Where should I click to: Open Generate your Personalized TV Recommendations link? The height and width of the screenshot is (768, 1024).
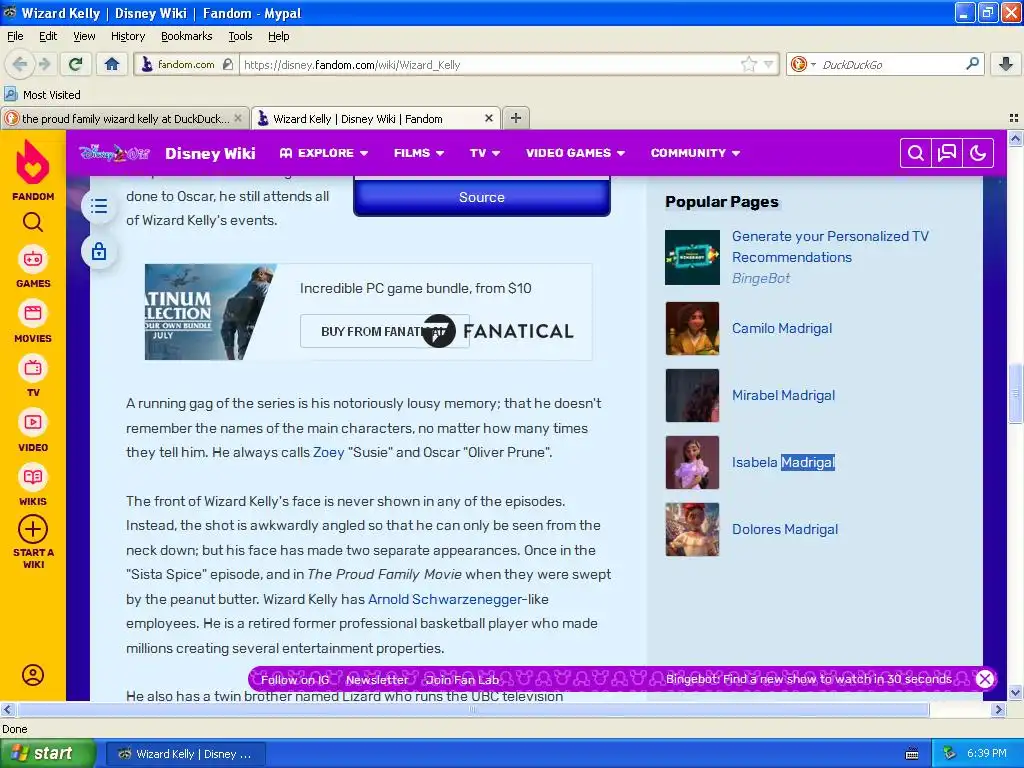click(830, 246)
